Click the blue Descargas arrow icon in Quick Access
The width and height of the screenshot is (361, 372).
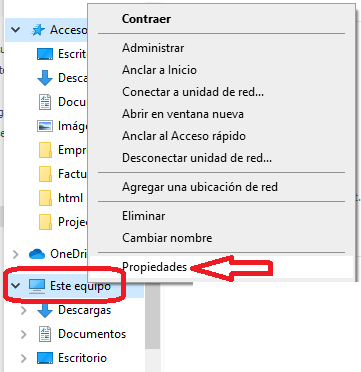coord(45,78)
